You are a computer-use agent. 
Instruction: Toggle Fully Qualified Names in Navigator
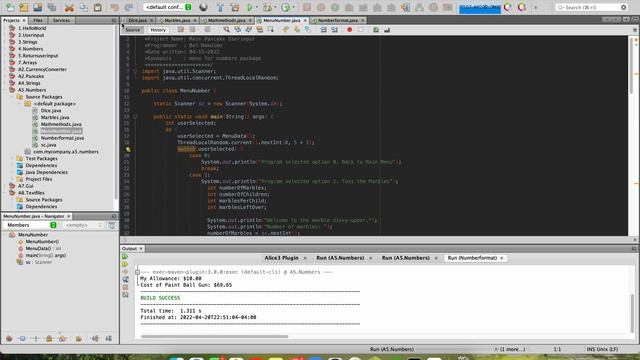pos(78,338)
